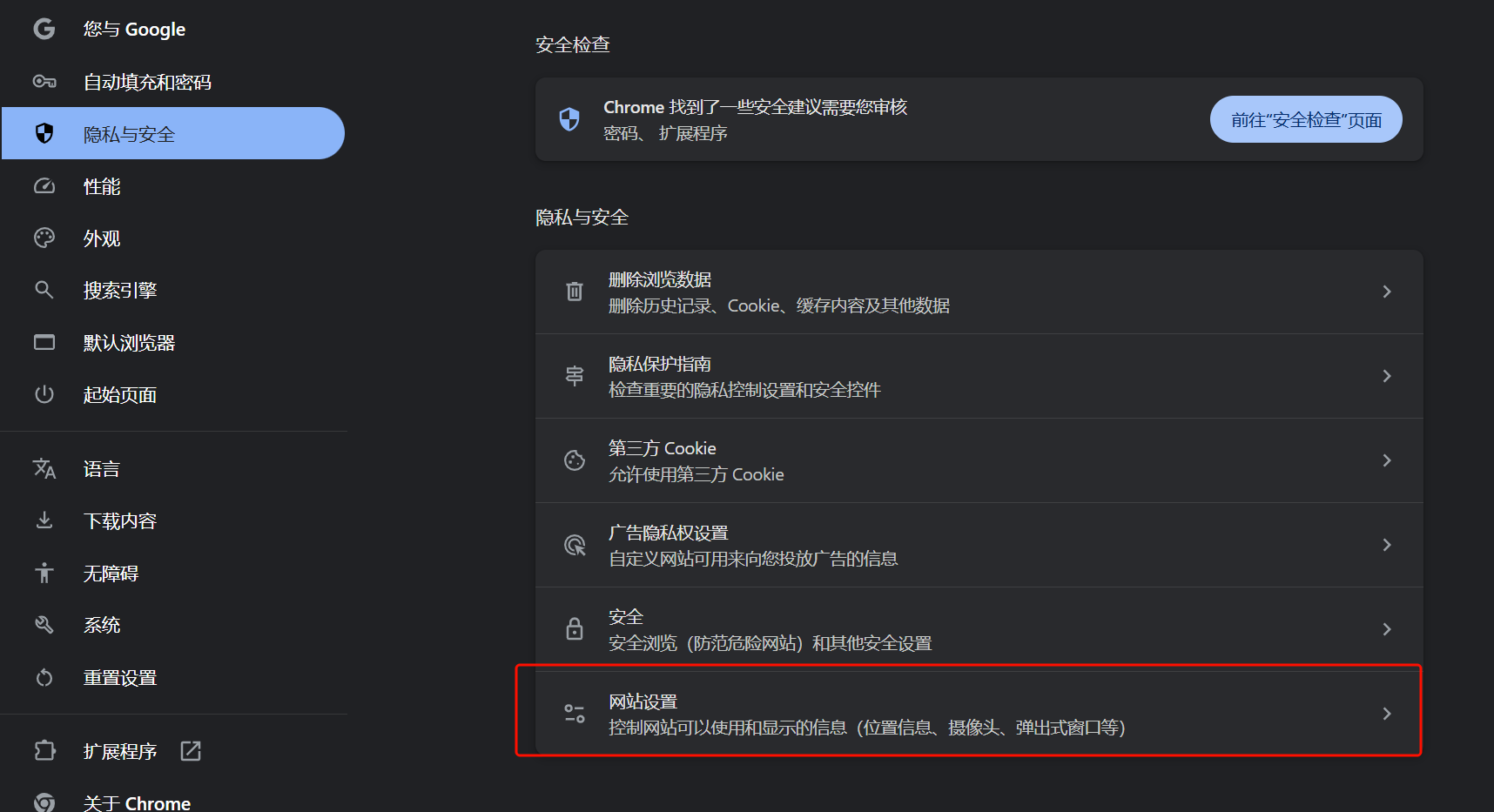Click the Google G icon in sidebar
Screen dimensions: 1494x812
click(44, 30)
